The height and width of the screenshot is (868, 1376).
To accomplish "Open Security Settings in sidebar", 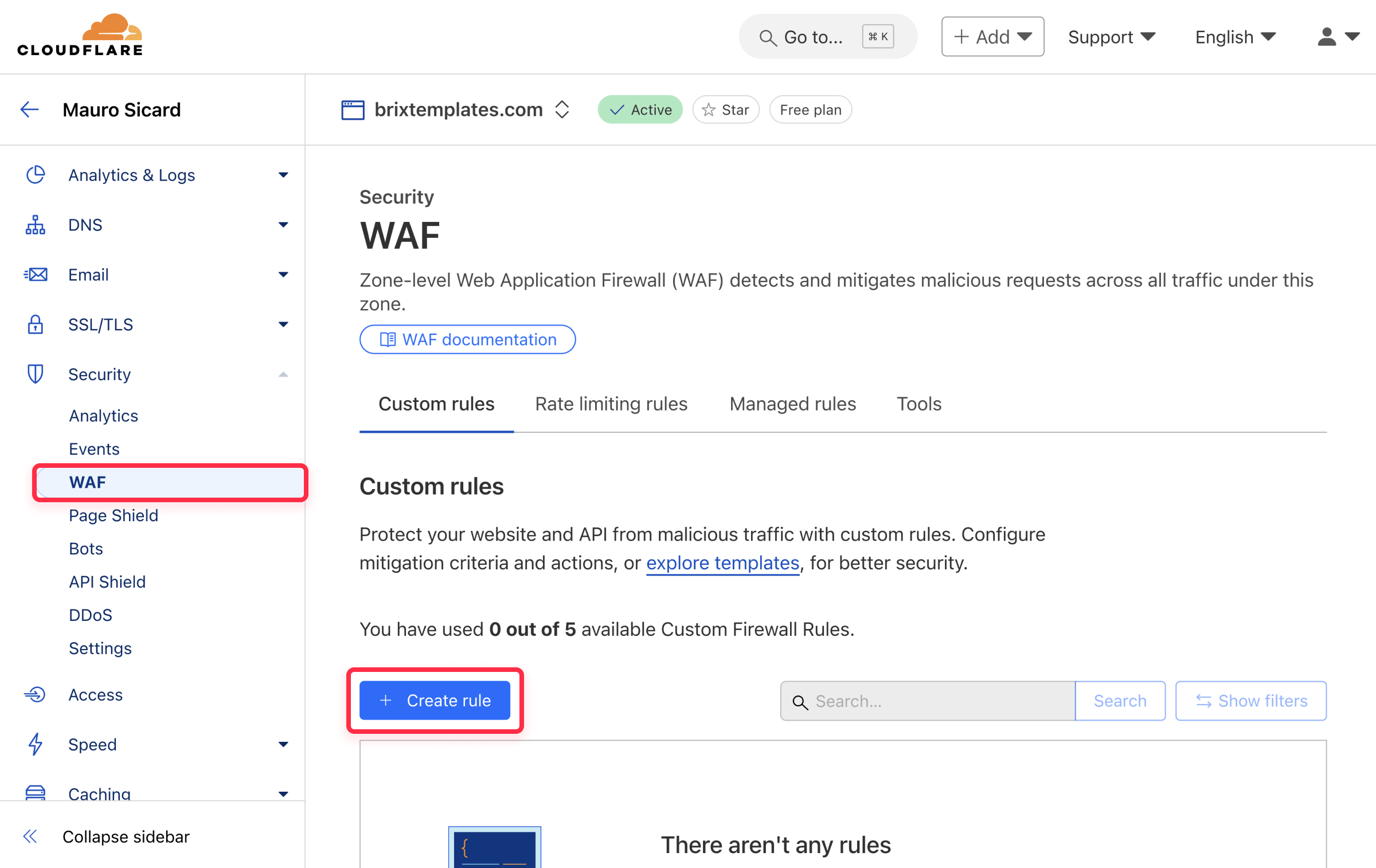I will pos(100,648).
